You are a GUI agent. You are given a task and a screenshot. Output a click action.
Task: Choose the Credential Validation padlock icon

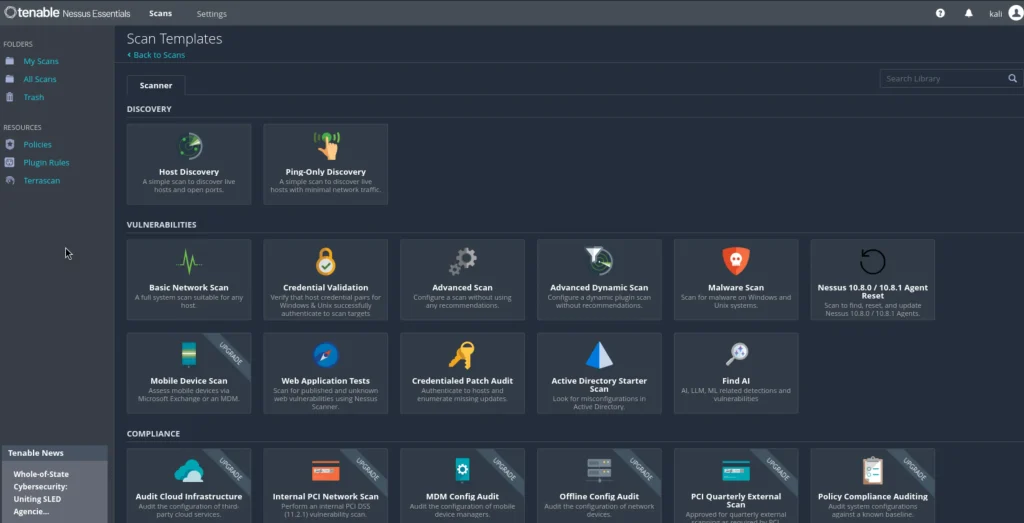(326, 262)
